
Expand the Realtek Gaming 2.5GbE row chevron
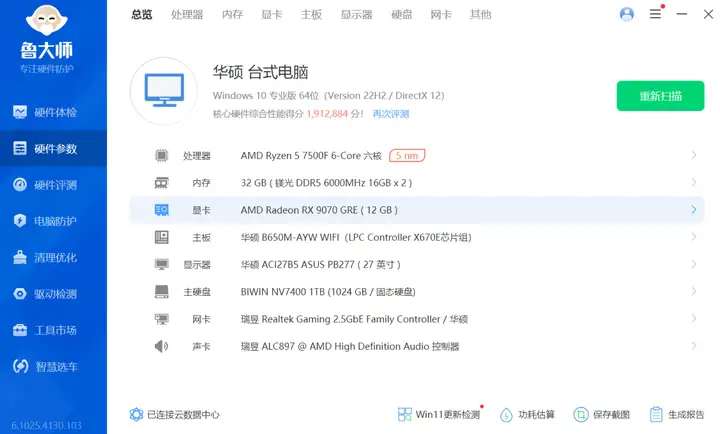[694, 318]
